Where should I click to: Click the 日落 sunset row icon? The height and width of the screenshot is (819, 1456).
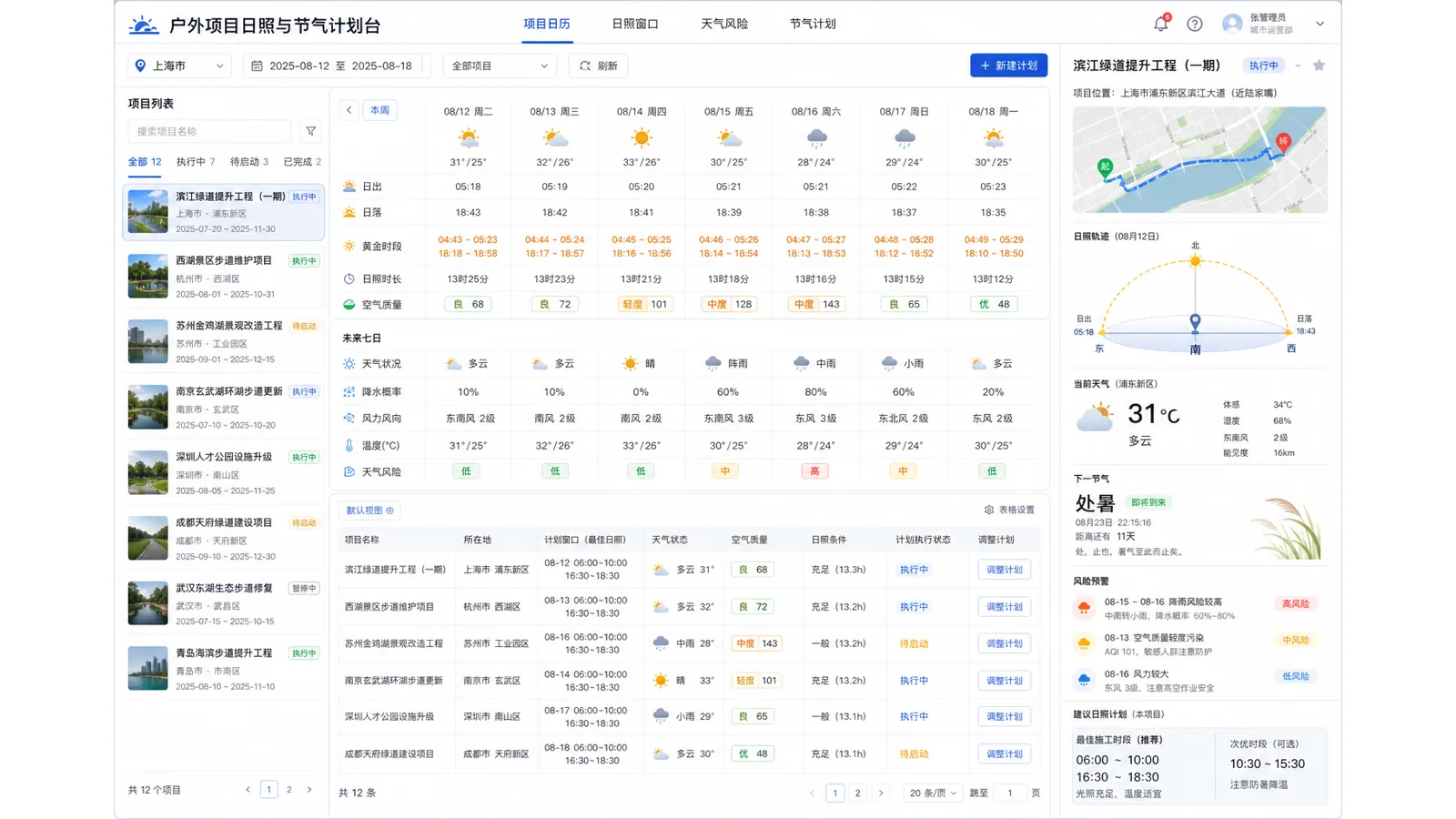[349, 212]
